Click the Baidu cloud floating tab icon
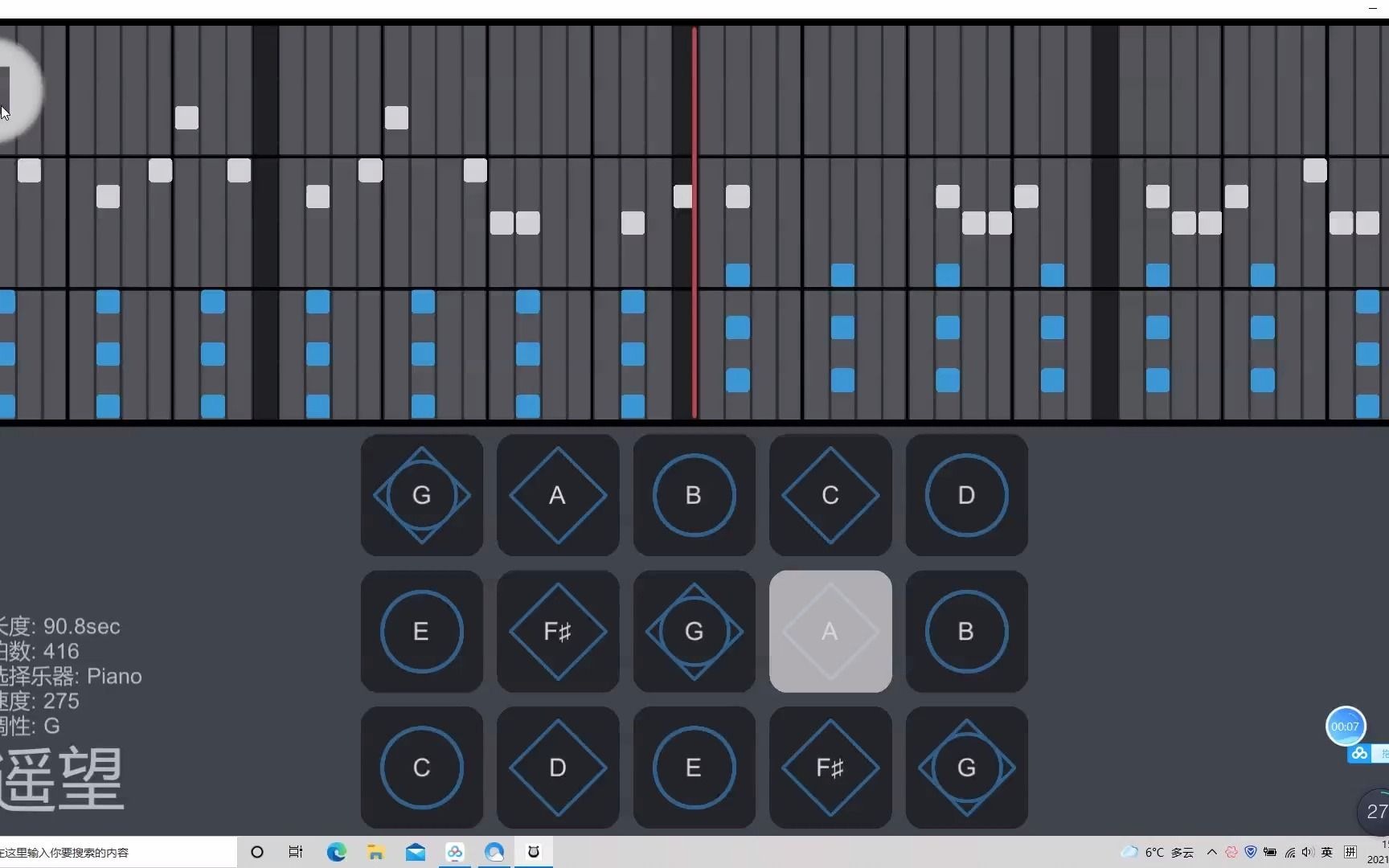Viewport: 1389px width, 868px height. (x=1359, y=754)
